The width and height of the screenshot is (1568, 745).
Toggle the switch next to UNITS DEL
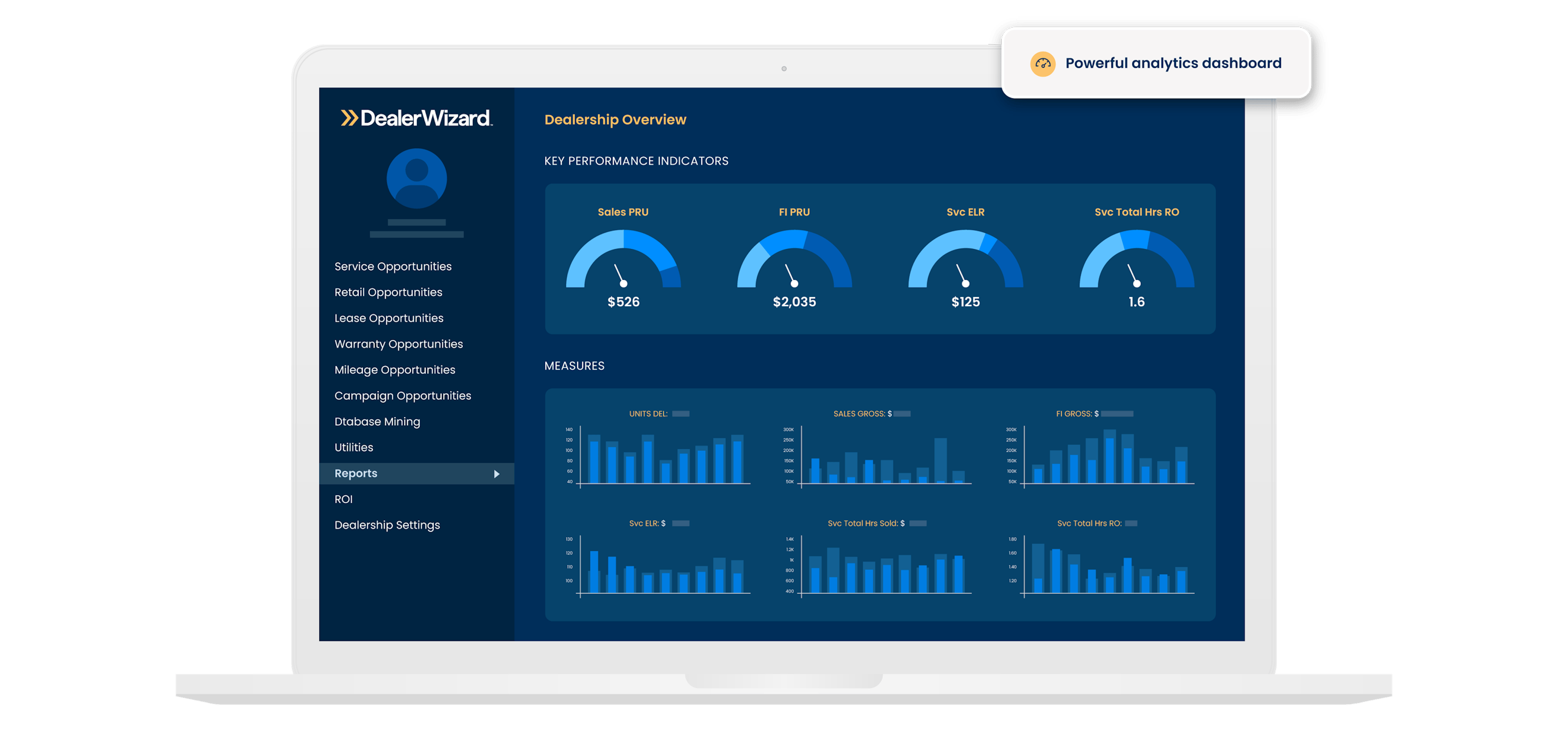click(682, 413)
